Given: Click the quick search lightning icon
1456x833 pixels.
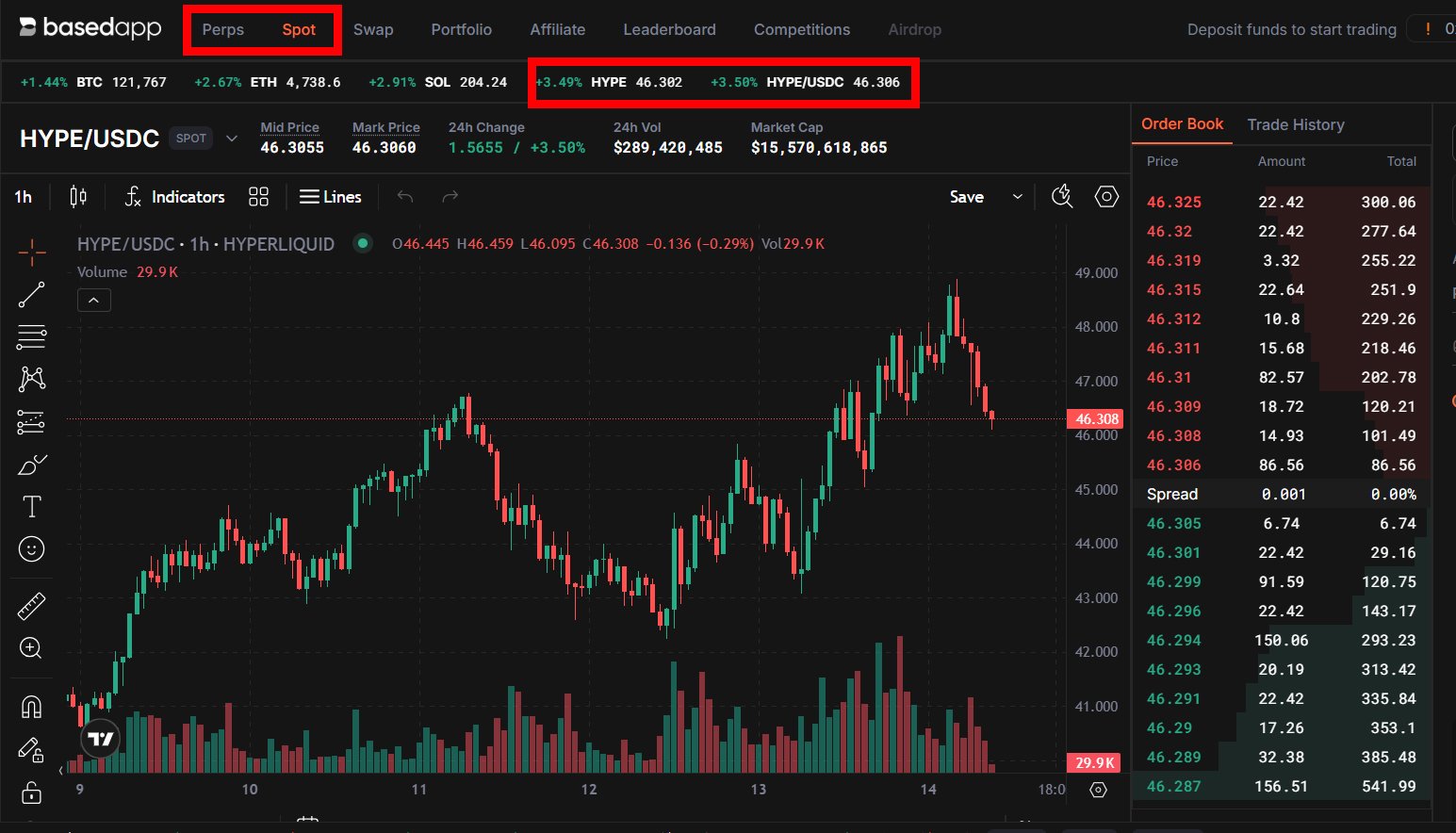Looking at the screenshot, I should point(1062,196).
